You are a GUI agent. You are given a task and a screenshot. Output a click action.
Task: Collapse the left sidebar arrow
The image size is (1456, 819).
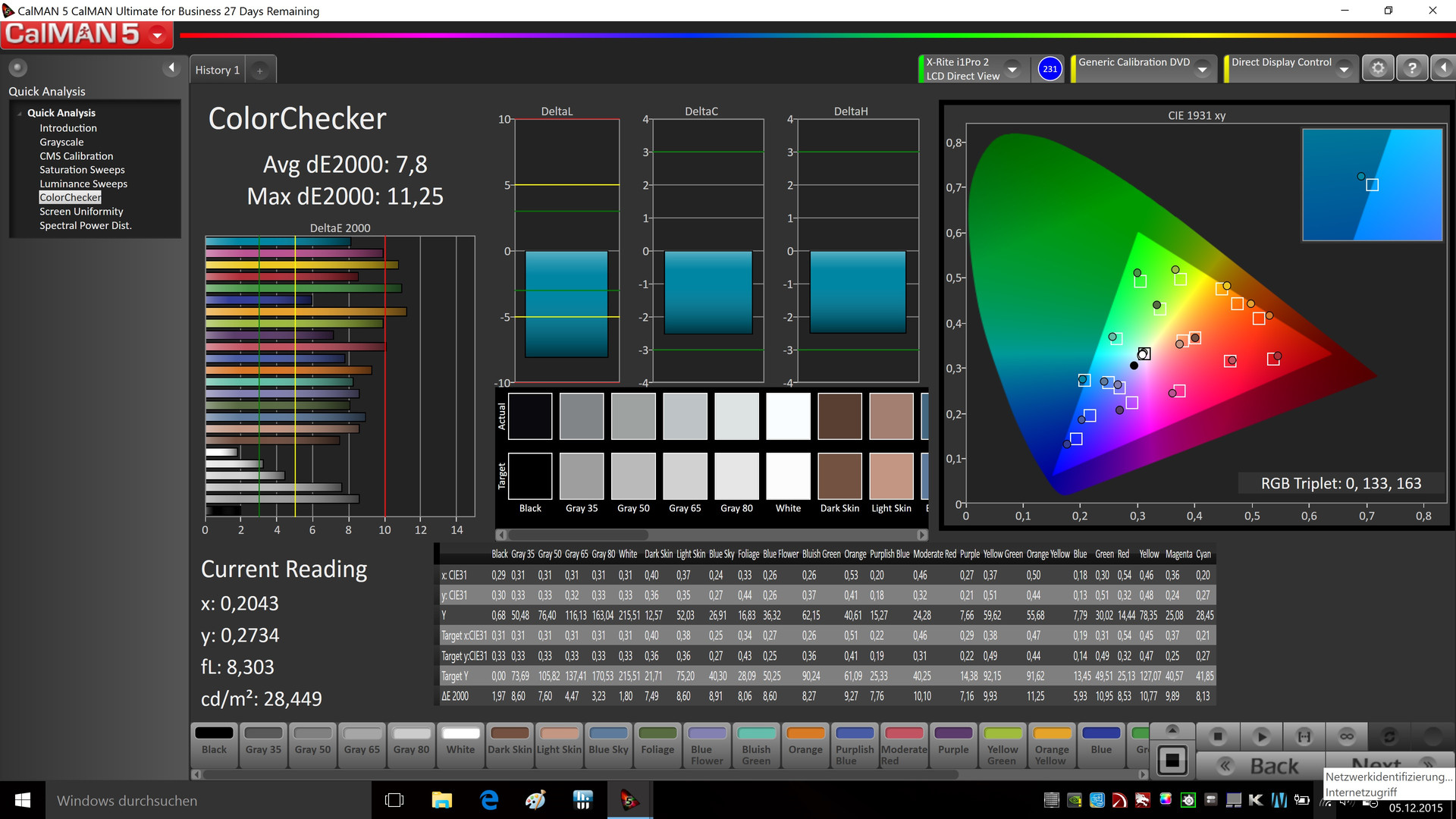171,68
